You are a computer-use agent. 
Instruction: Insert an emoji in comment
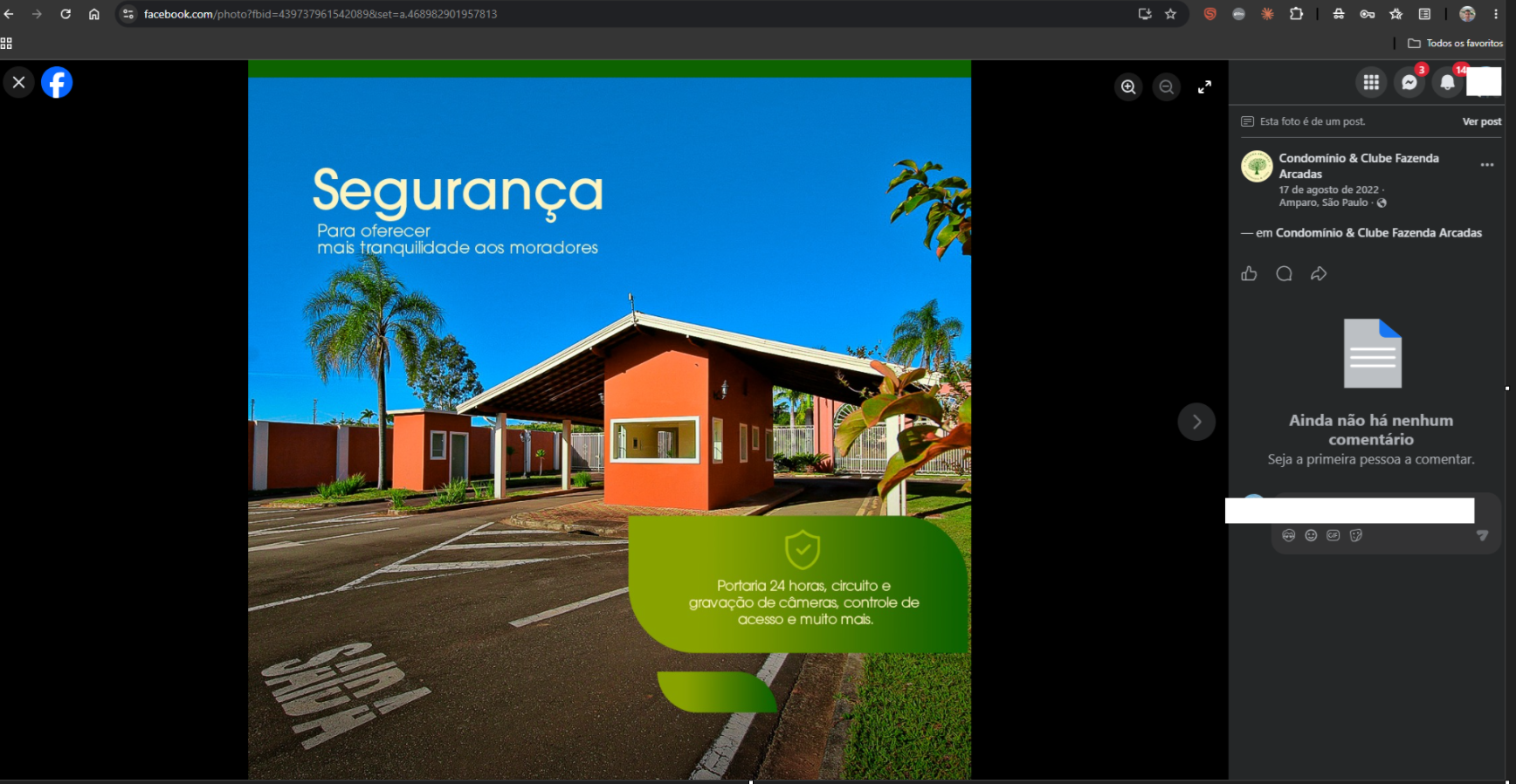click(x=1311, y=535)
